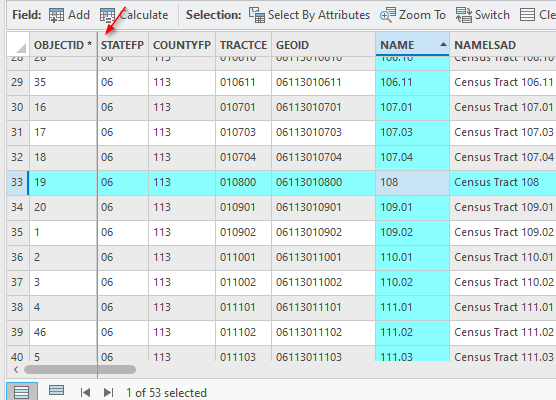Image resolution: width=556 pixels, height=400 pixels.
Task: Show all records view button
Action: click(x=22, y=392)
